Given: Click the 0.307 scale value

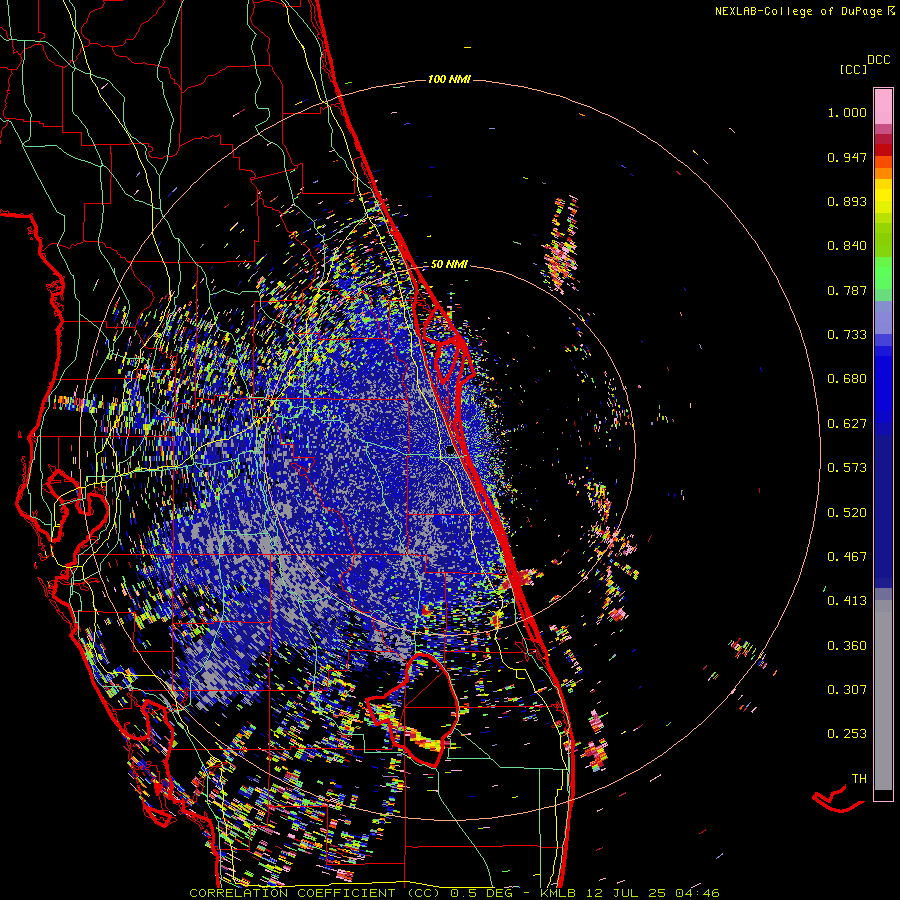Looking at the screenshot, I should [x=847, y=690].
